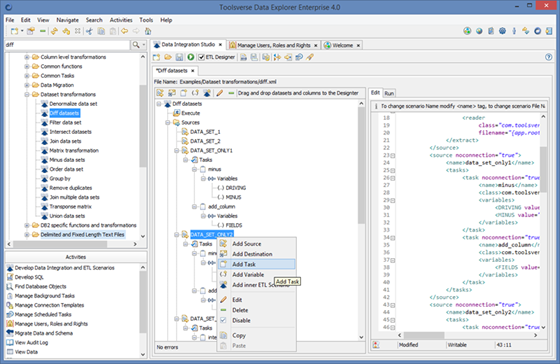The image size is (560, 364).
Task: Click the Add Source icon in scenario toolbar
Action: click(x=160, y=93)
